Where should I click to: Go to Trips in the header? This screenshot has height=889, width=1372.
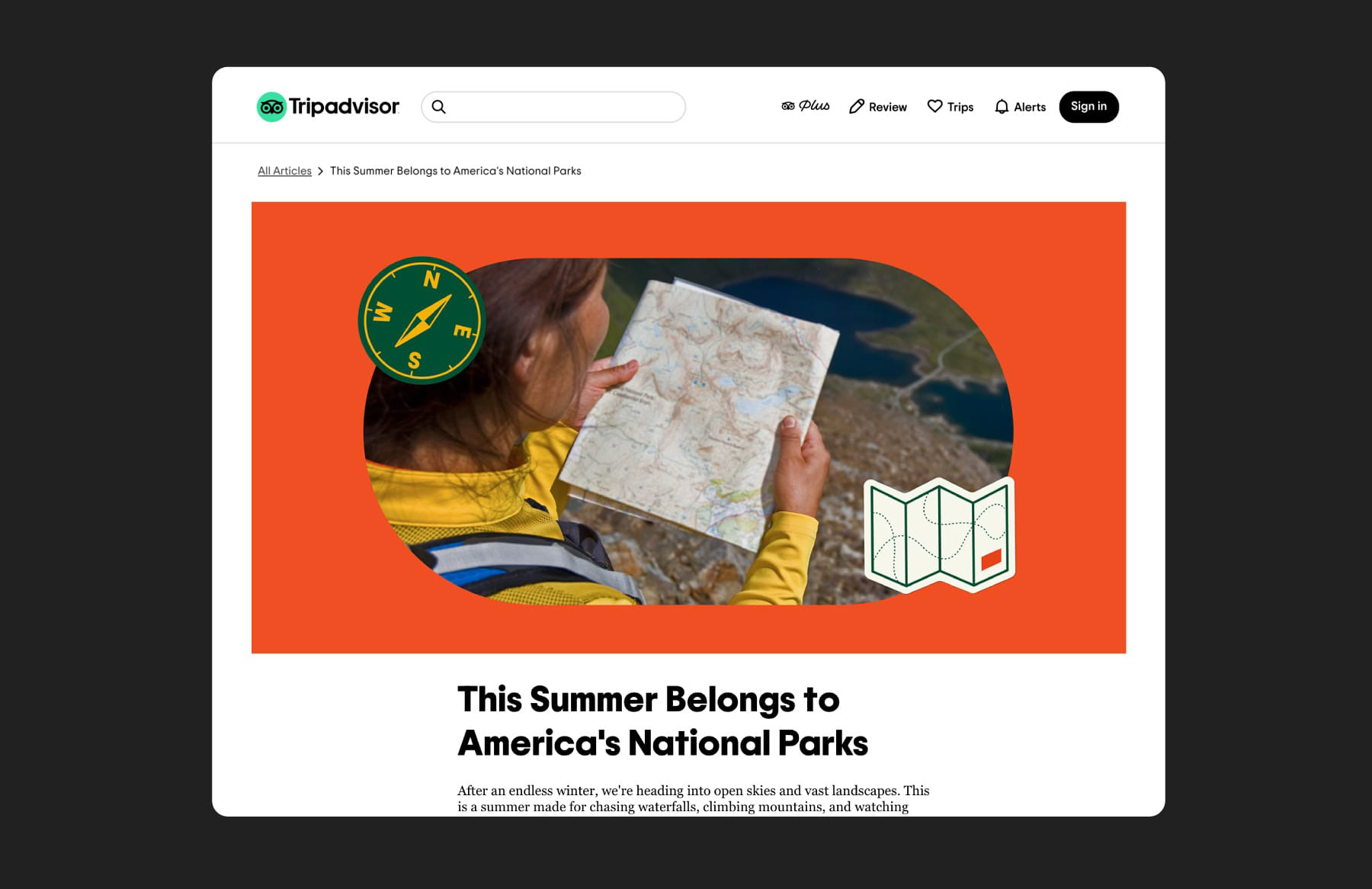[x=950, y=107]
